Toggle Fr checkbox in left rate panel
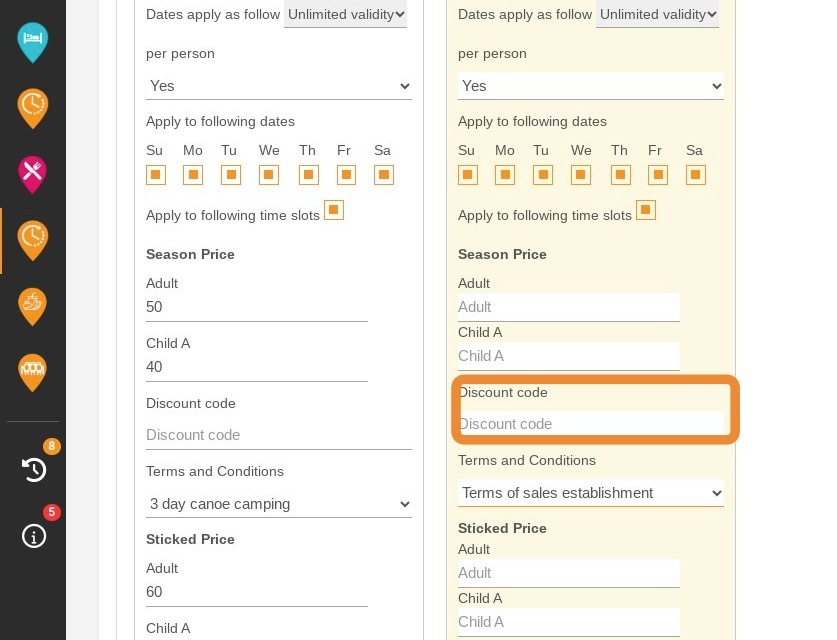 click(346, 175)
